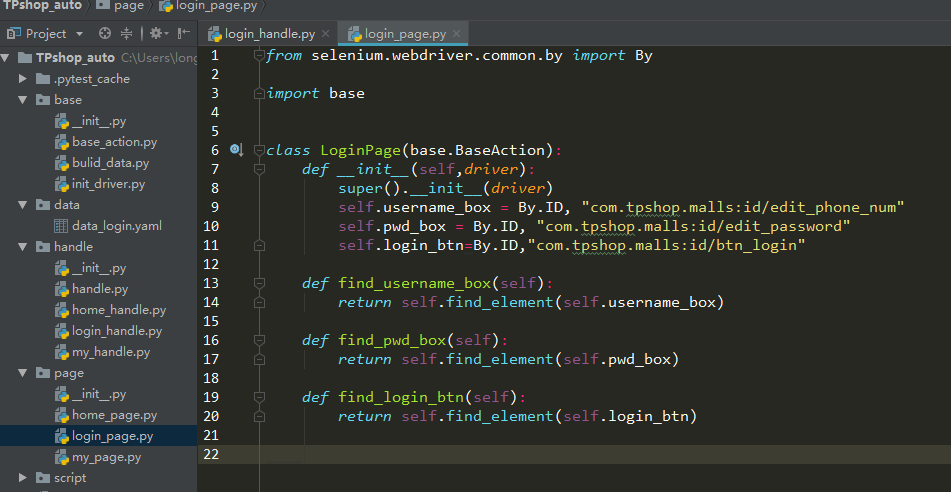Fold the find_username_box method at line 13
Viewport: 951px width, 492px height.
click(x=260, y=283)
